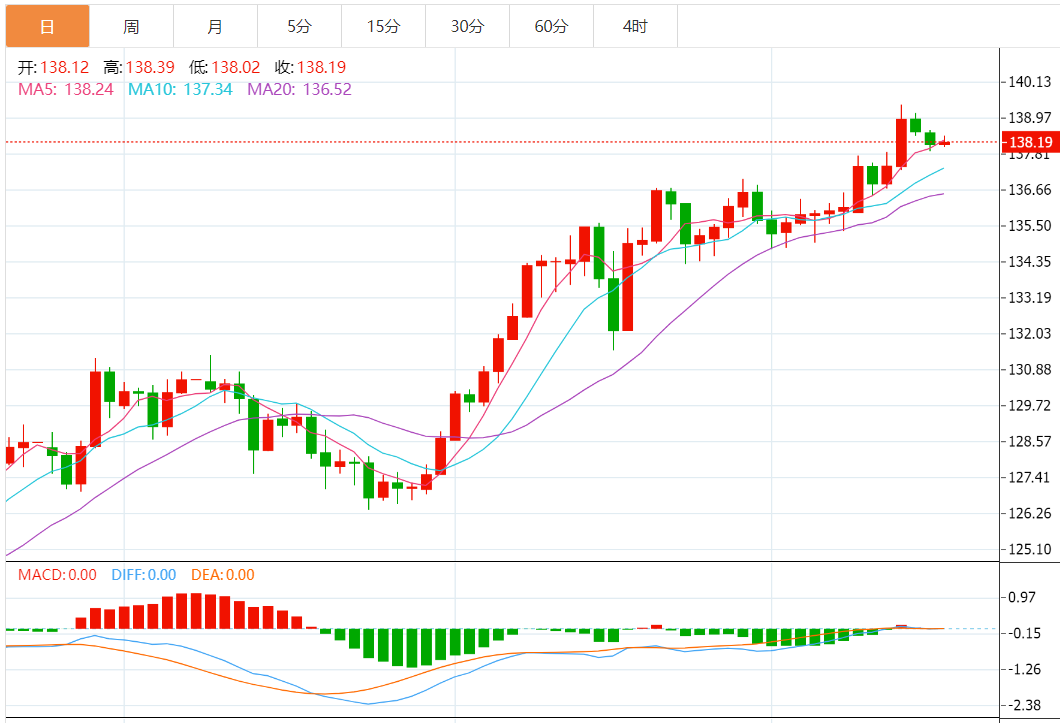Click the 126.26 price axis label

coord(1030,513)
